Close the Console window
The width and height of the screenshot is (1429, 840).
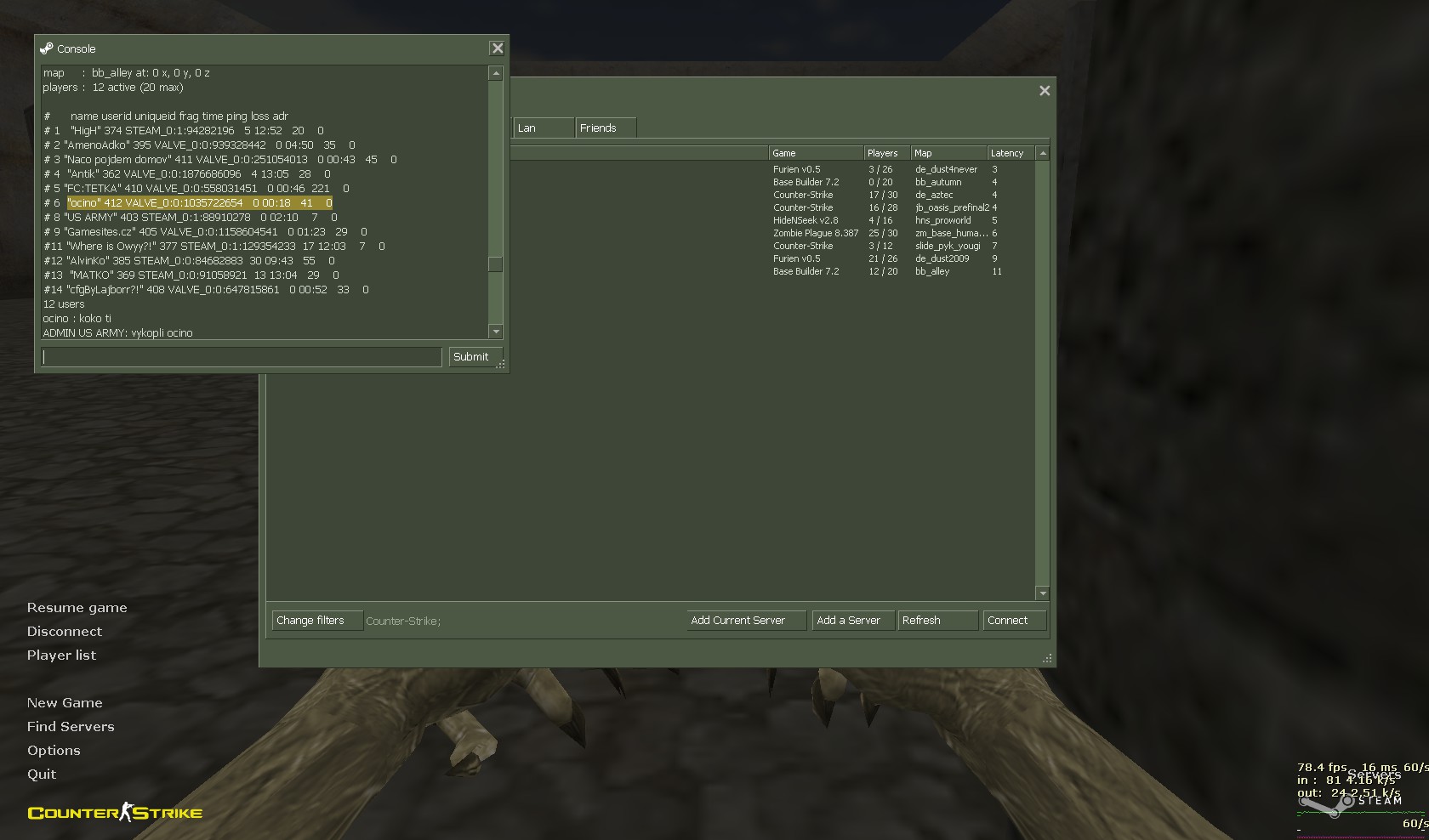coord(498,48)
